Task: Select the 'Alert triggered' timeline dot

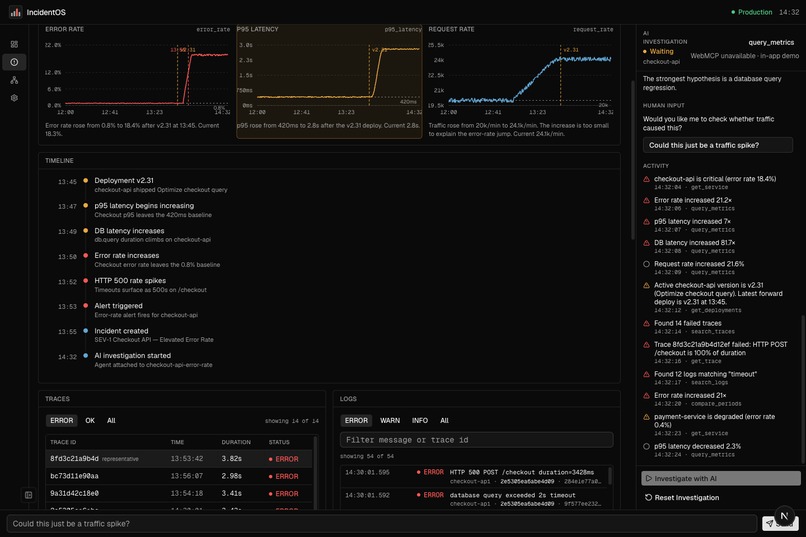Action: pyautogui.click(x=85, y=306)
